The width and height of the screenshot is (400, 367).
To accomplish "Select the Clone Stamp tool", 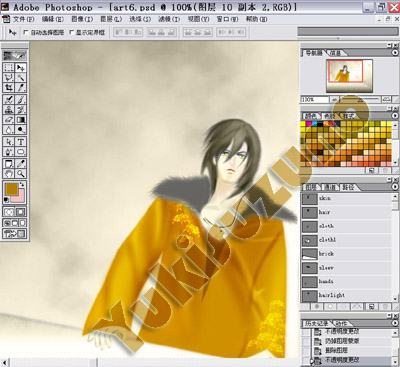I will pos(9,109).
